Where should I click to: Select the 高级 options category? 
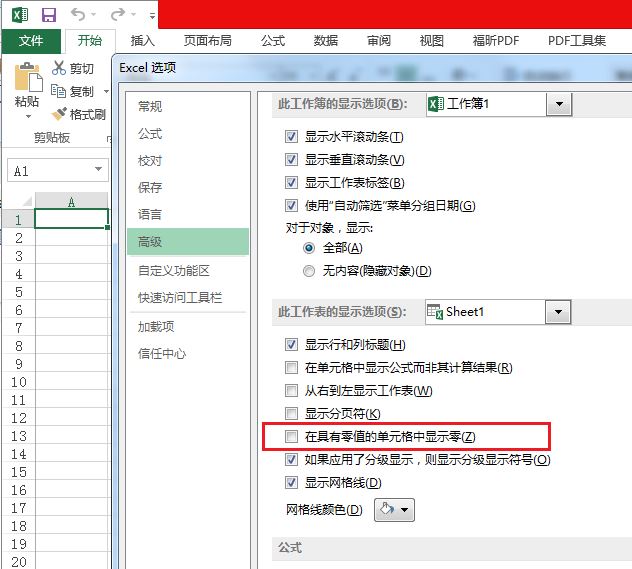188,242
